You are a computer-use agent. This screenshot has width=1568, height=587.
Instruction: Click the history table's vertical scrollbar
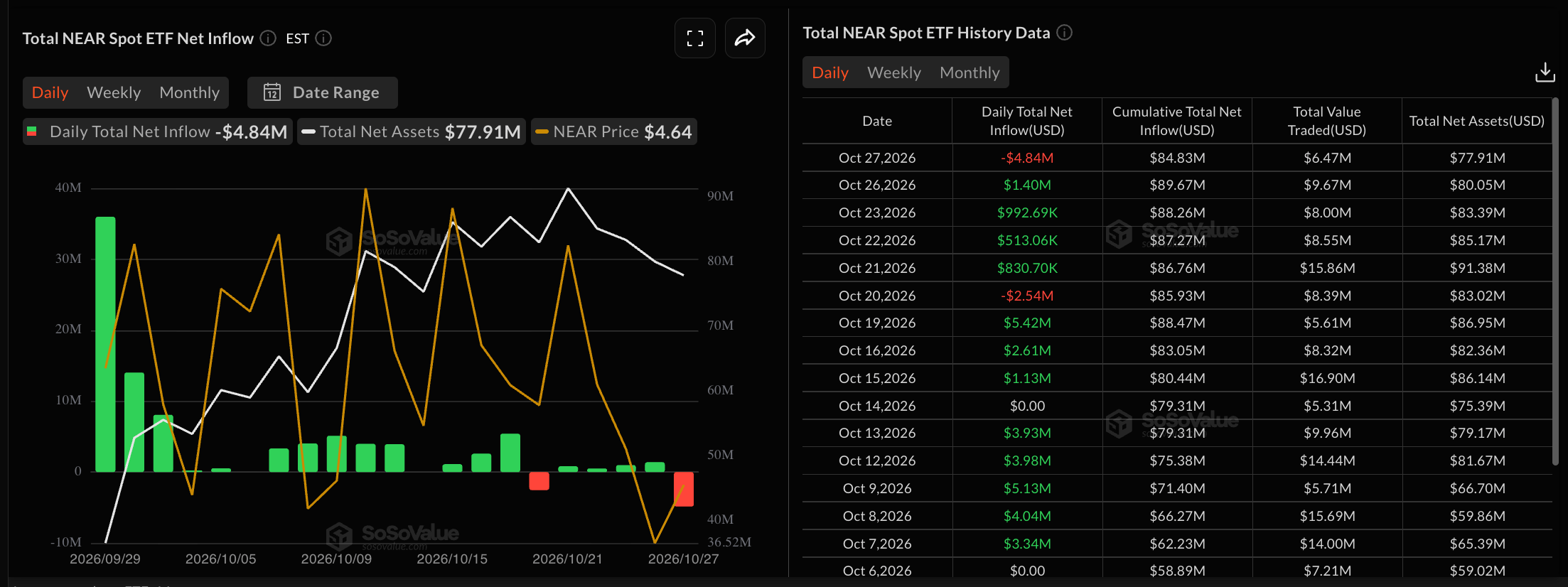(1555, 282)
